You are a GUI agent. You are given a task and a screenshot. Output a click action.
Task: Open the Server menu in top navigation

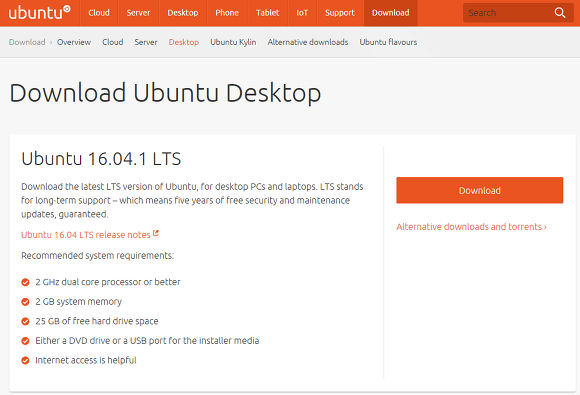pos(138,13)
